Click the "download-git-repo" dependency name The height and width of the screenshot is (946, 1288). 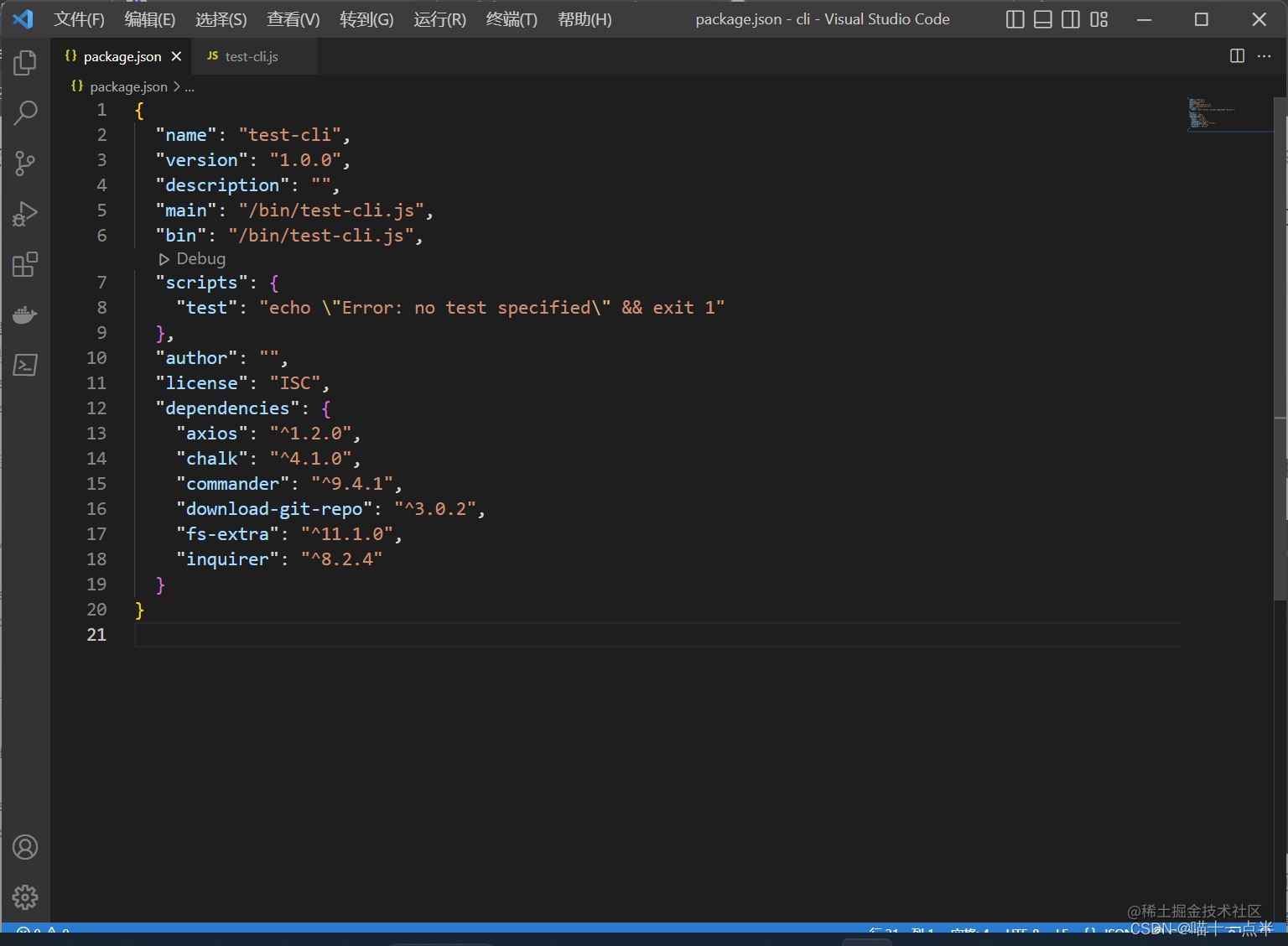click(274, 509)
